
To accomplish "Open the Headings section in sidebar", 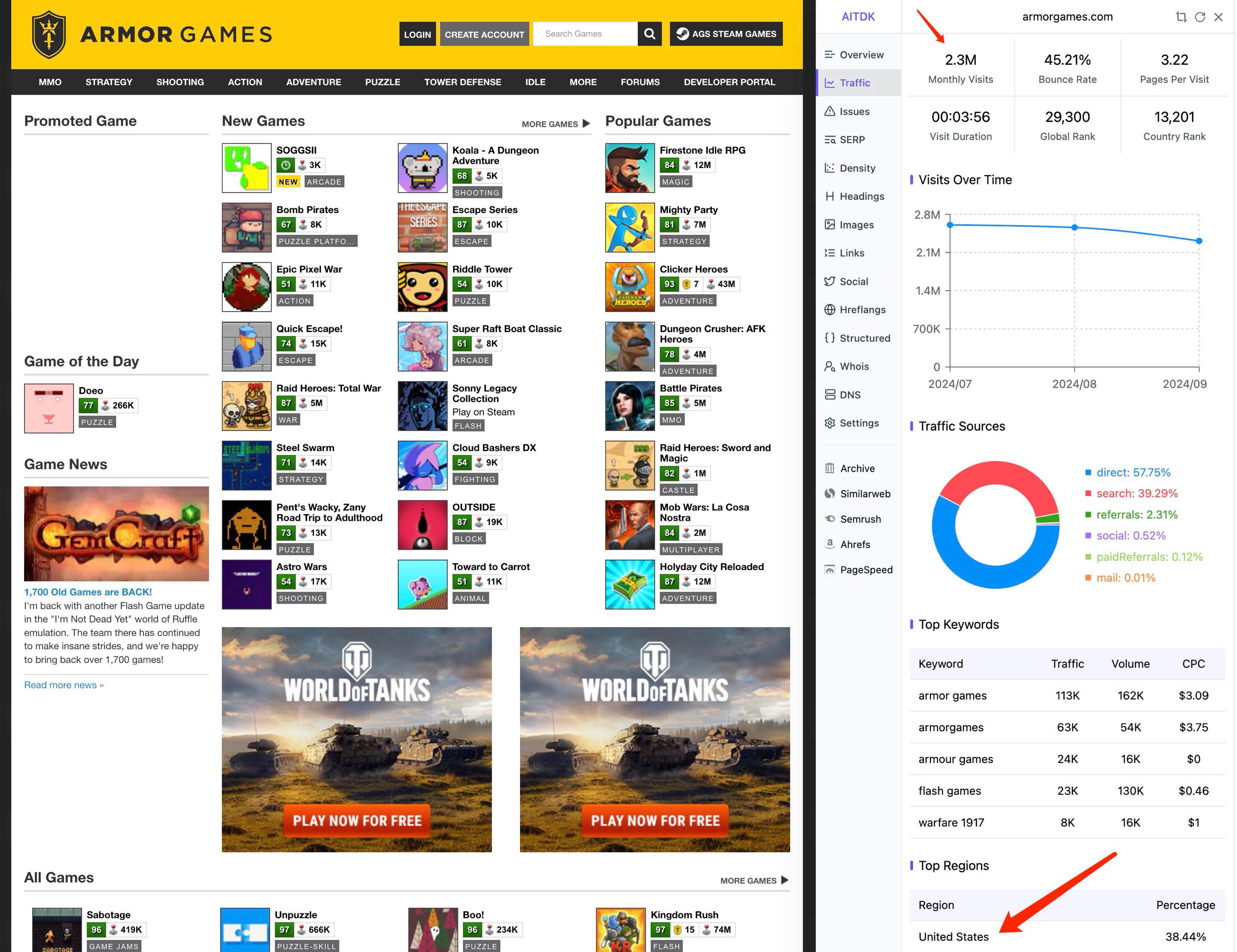I will 859,197.
